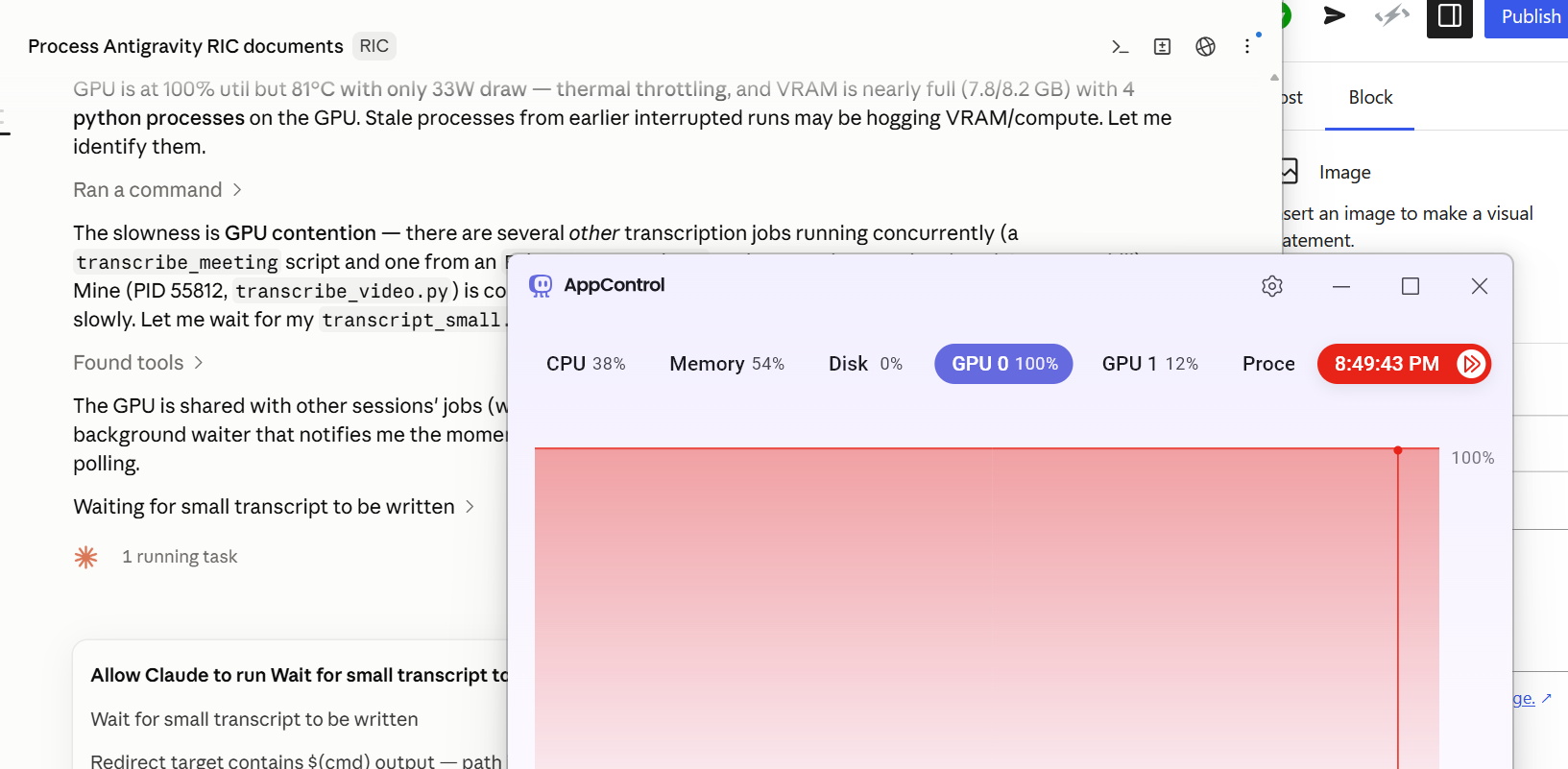
Task: Click the download file icon in header
Action: pyautogui.click(x=1162, y=46)
